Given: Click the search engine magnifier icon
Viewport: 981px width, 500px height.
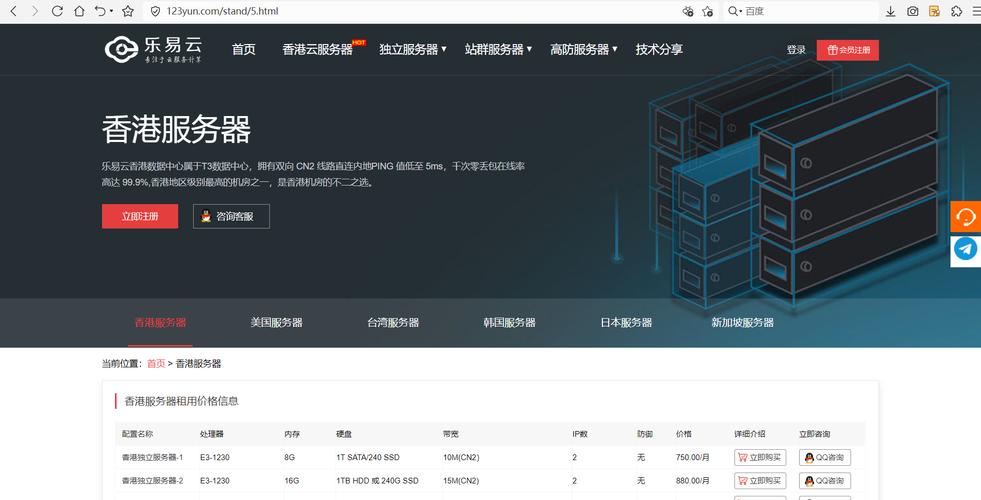Looking at the screenshot, I should 733,11.
